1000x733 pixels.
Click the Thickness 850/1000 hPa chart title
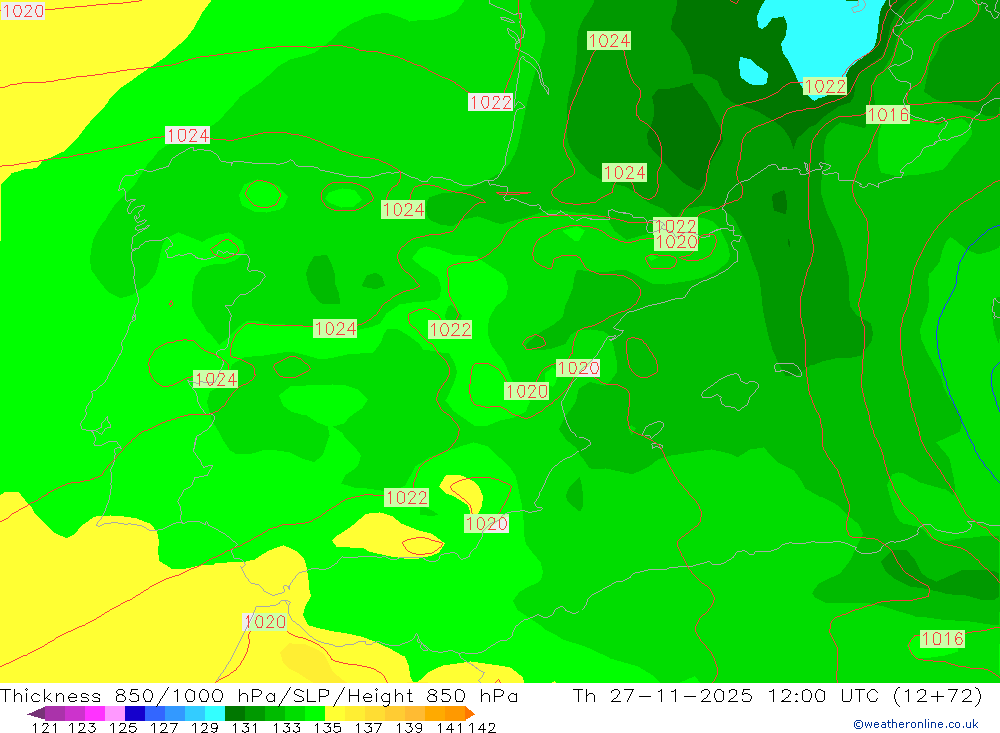click(x=259, y=695)
